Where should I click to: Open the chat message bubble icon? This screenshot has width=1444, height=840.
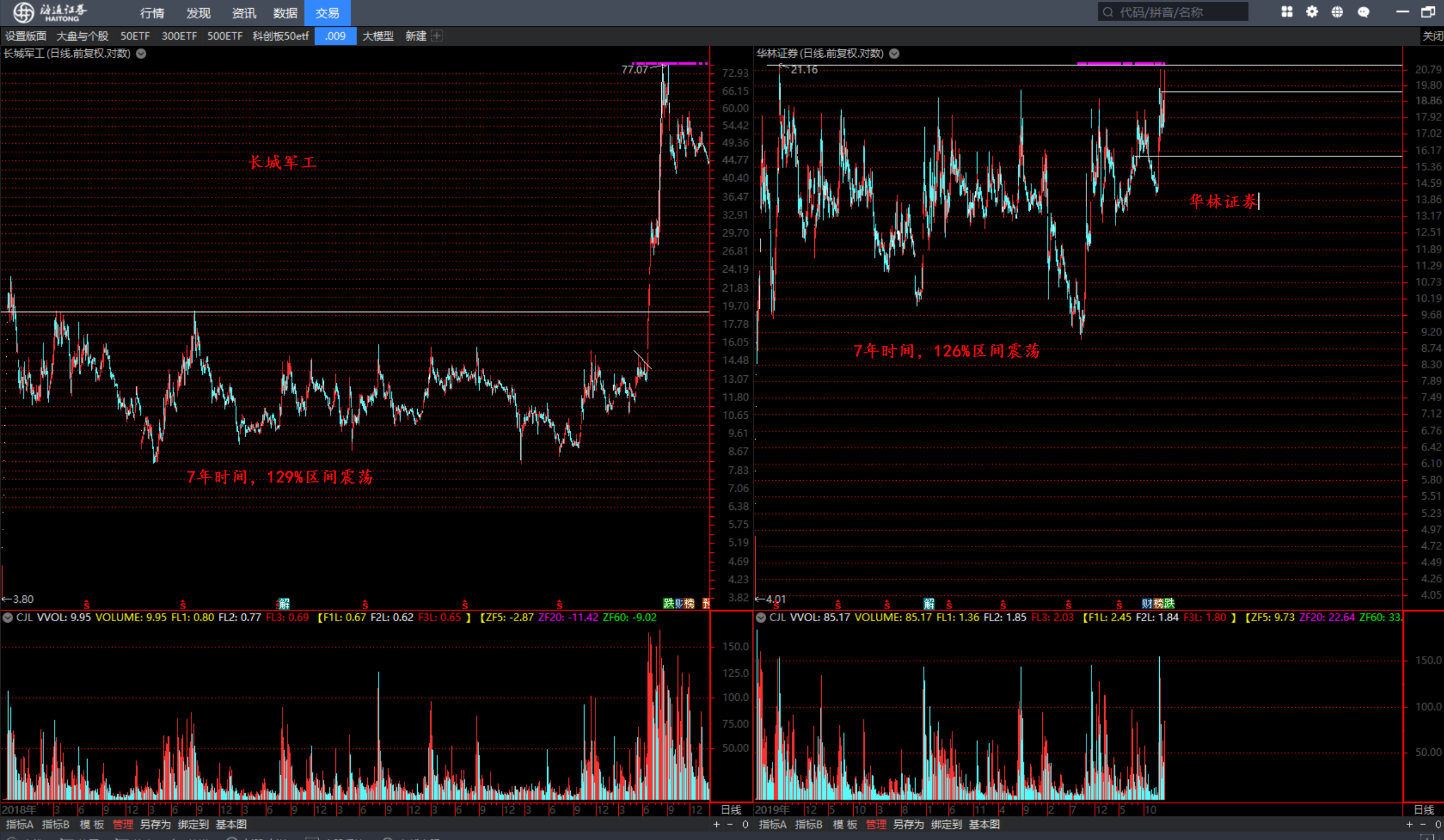click(1364, 12)
